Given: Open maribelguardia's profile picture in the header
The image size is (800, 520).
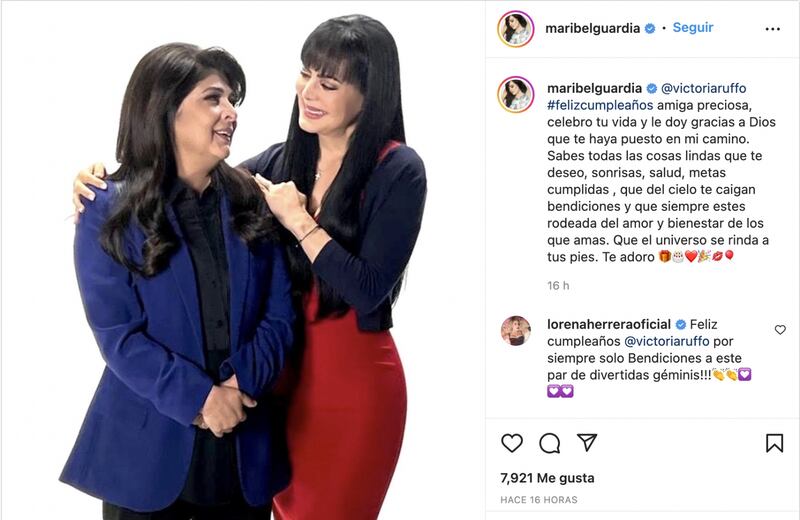Looking at the screenshot, I should coord(515,29).
